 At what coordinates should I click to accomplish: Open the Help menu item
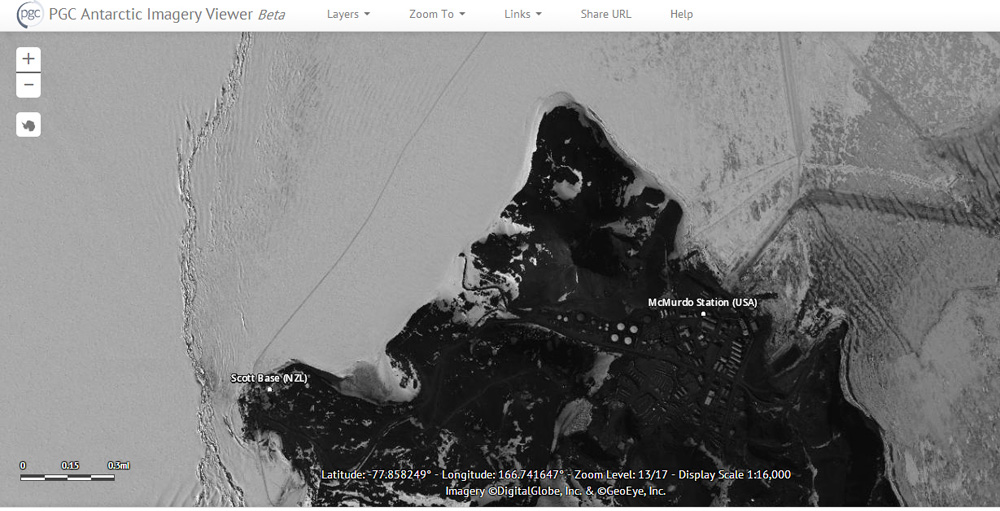(681, 15)
